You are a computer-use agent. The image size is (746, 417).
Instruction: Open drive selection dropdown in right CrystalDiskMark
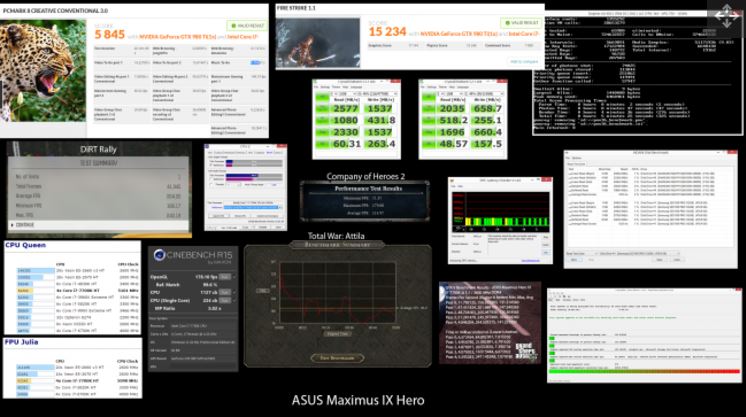tap(480, 92)
